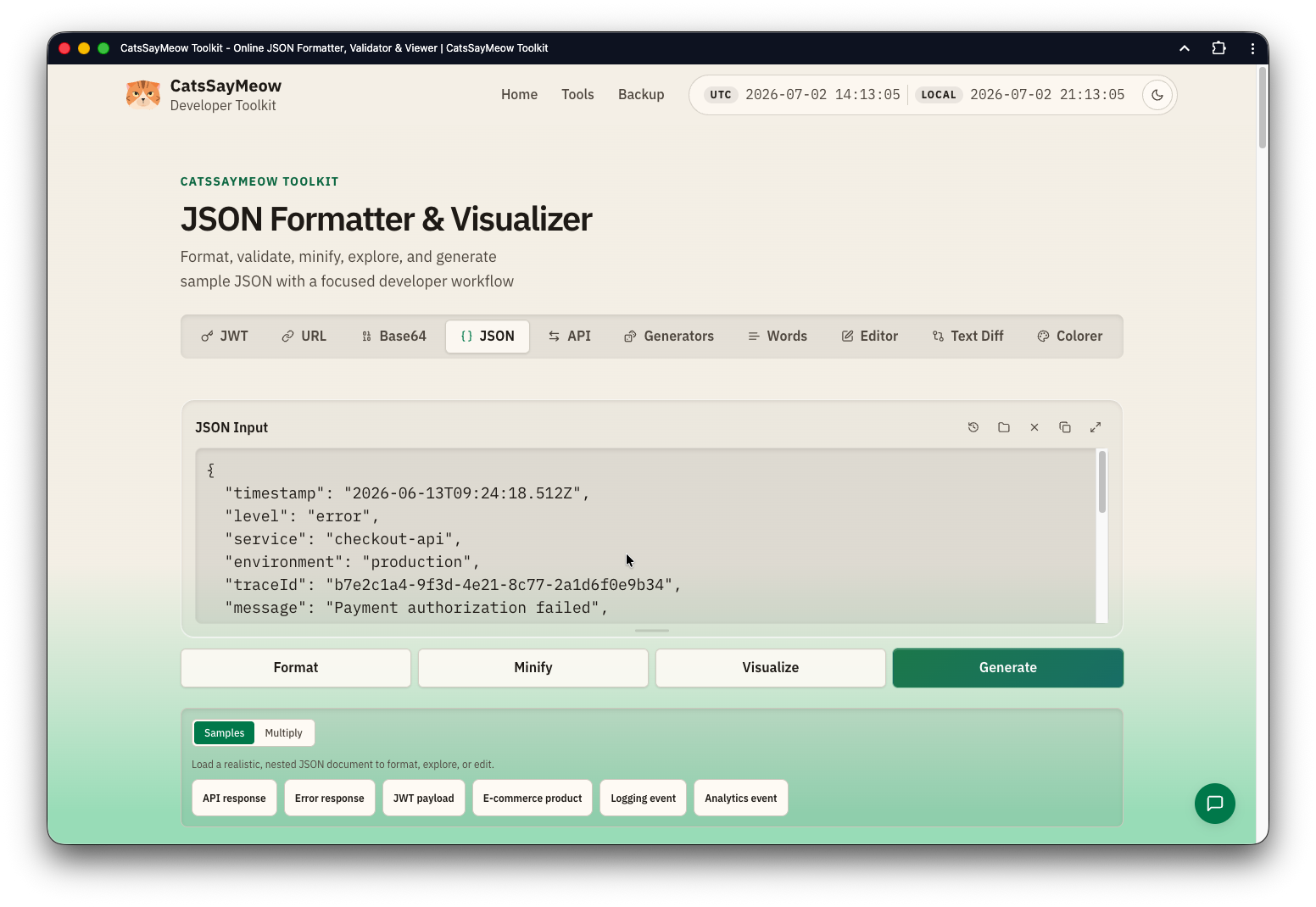The height and width of the screenshot is (907, 1316).
Task: Click the green Generate button
Action: (1008, 668)
